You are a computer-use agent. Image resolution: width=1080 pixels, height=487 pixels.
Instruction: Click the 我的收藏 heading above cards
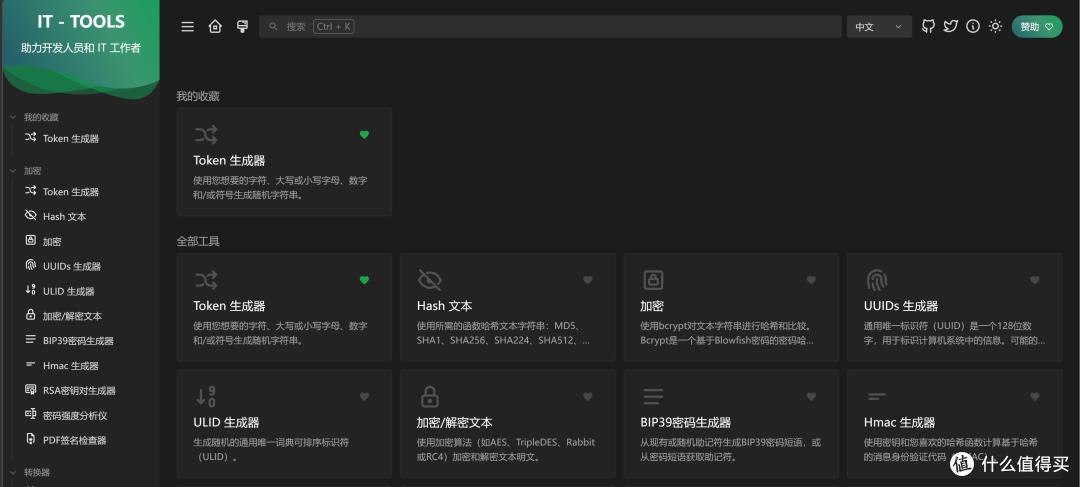pos(198,96)
